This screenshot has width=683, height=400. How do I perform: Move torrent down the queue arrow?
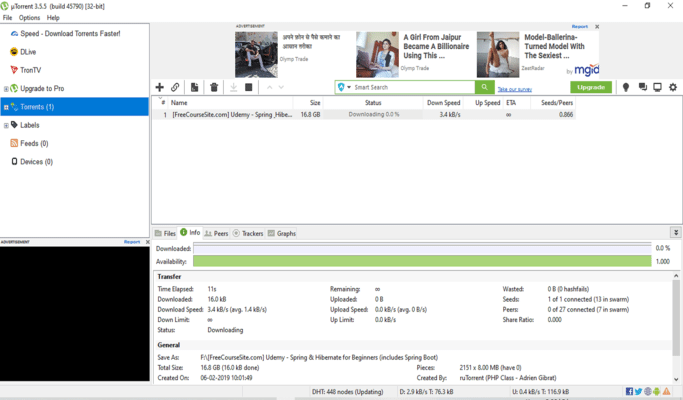point(281,87)
